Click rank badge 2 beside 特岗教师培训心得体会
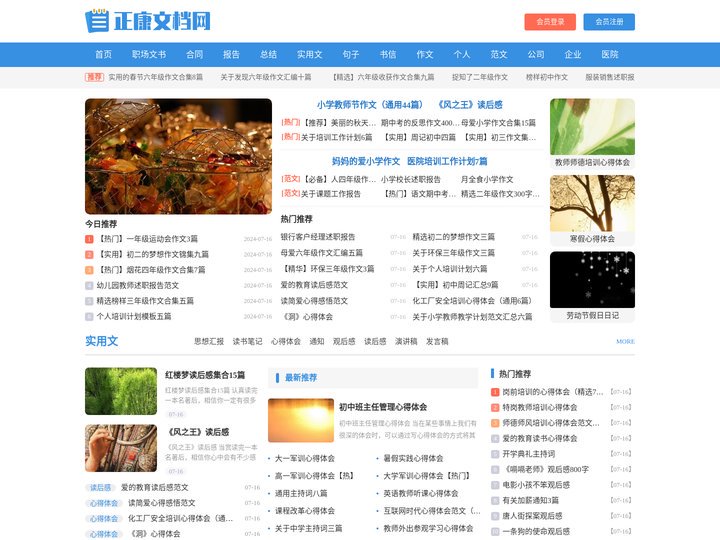Screen dimensions: 720x540 click(x=495, y=408)
